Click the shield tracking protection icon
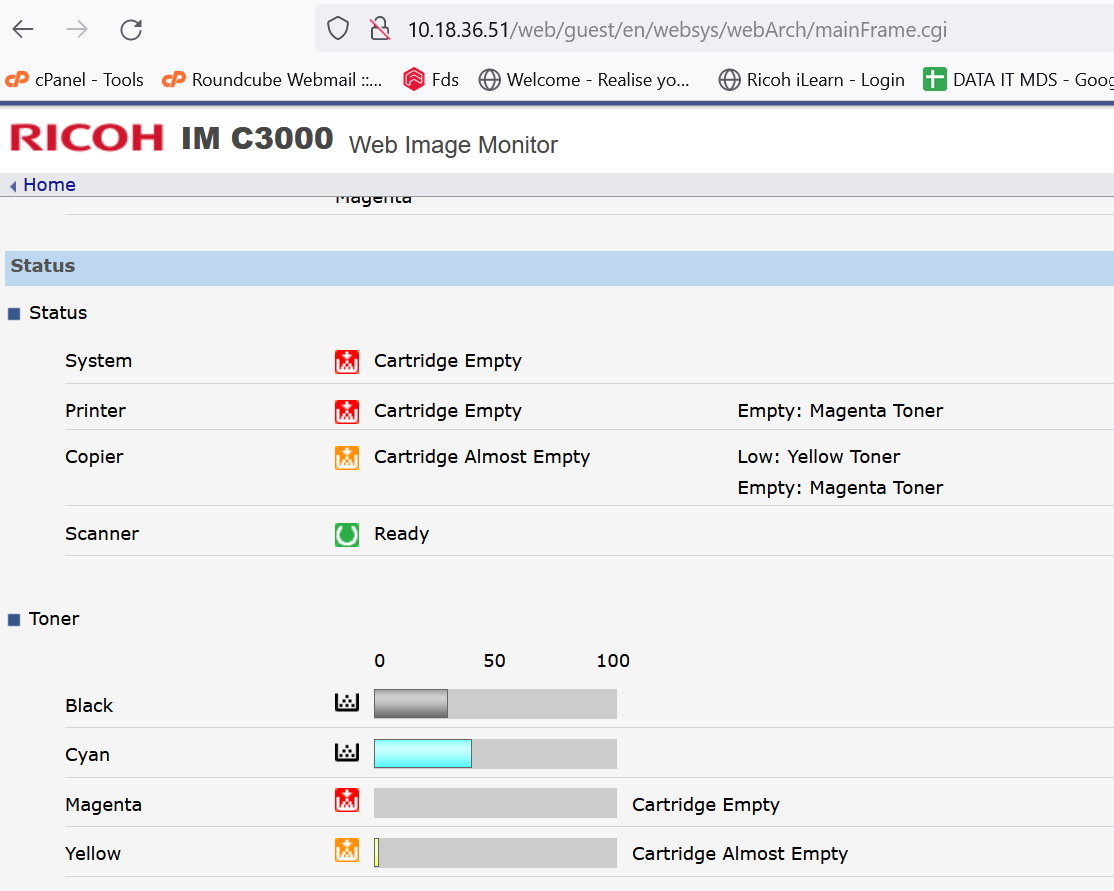Viewport: 1114px width, 891px height. pyautogui.click(x=337, y=29)
